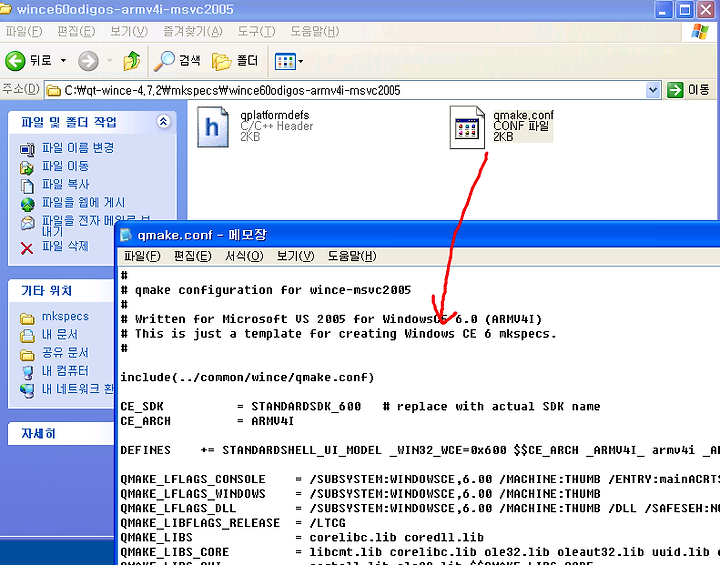Image resolution: width=720 pixels, height=565 pixels.
Task: Open Explorer 파일(F) menu
Action: (23, 31)
